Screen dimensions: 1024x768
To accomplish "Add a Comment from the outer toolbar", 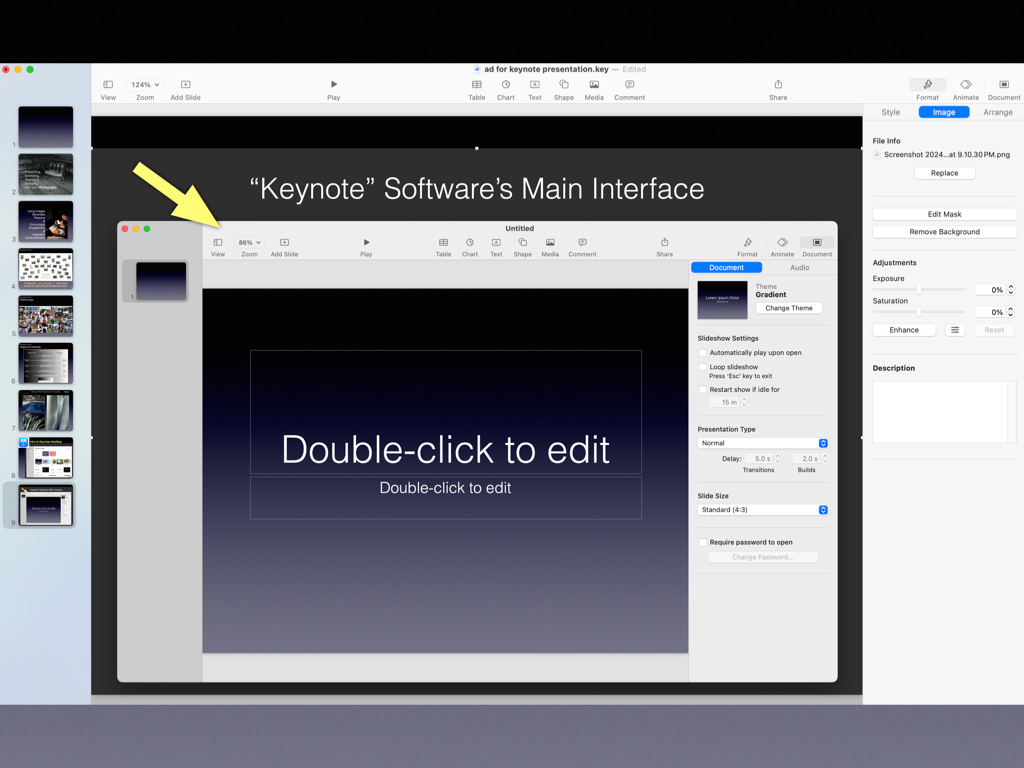I will coord(630,85).
